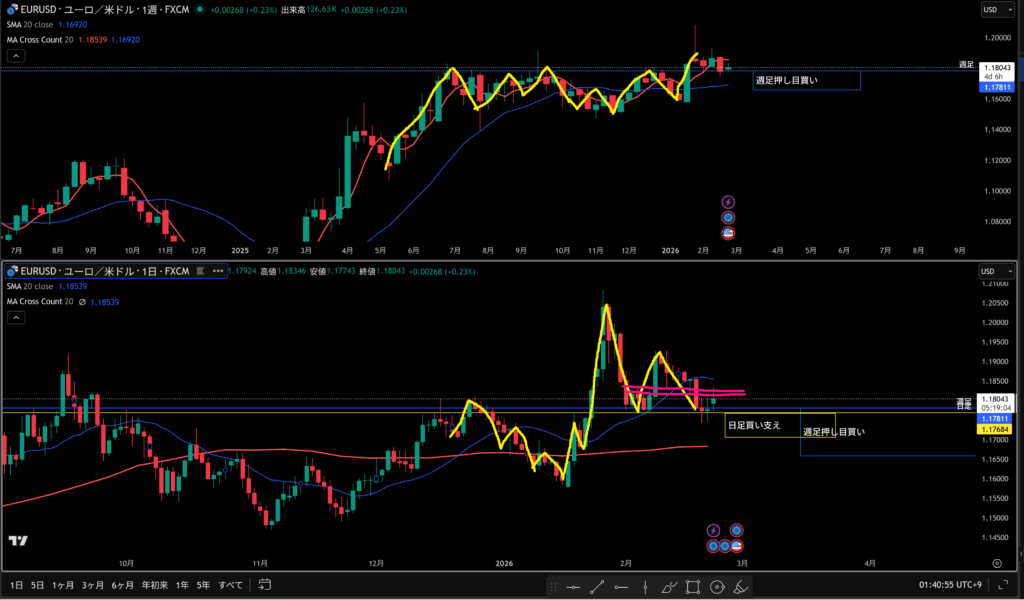Open the go-to-date calendar icon

coord(265,584)
